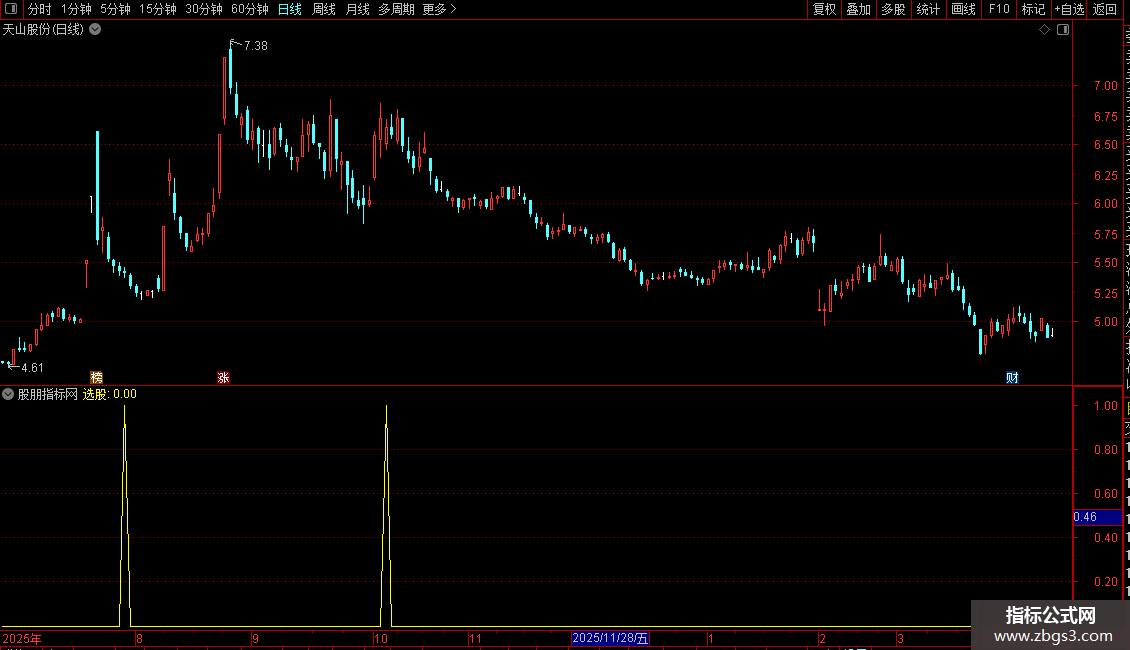The width and height of the screenshot is (1130, 650).
Task: Click the 2025/11/28/五 date marker
Action: click(610, 638)
